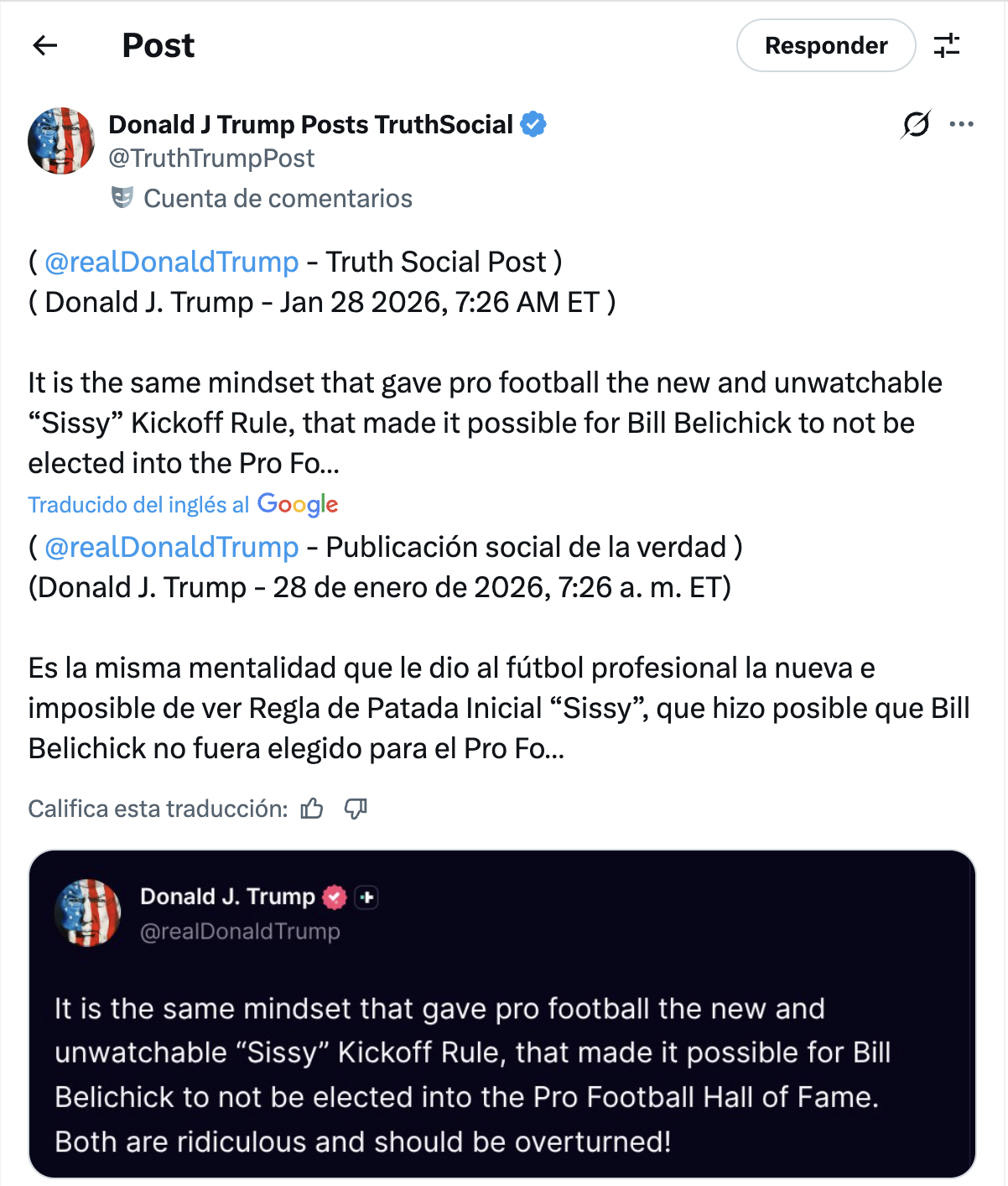Open the Donald J Trump Posts TruthSocial profile name

pyautogui.click(x=310, y=124)
